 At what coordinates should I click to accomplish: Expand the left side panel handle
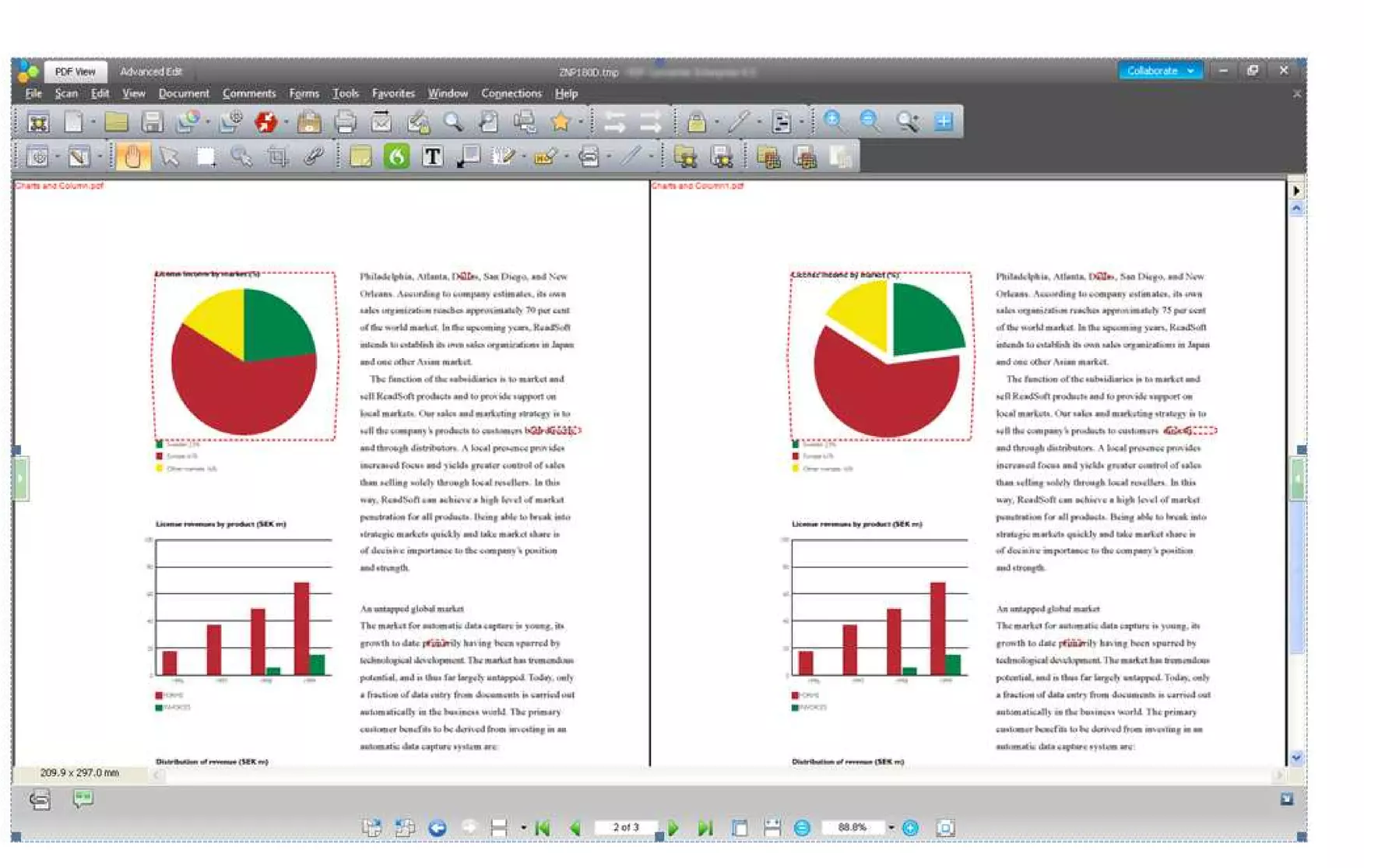(x=21, y=479)
